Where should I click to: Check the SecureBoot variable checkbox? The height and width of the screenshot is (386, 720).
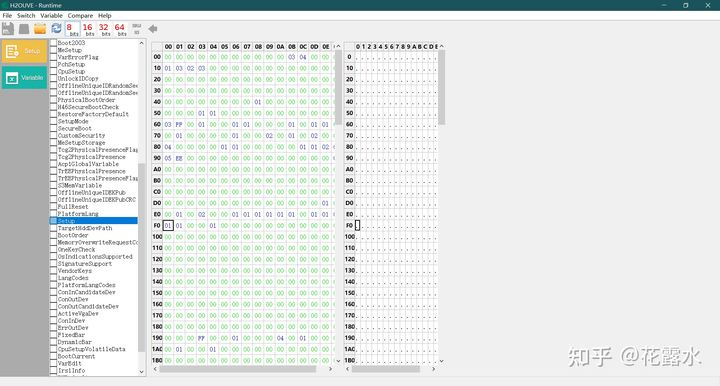coord(53,129)
